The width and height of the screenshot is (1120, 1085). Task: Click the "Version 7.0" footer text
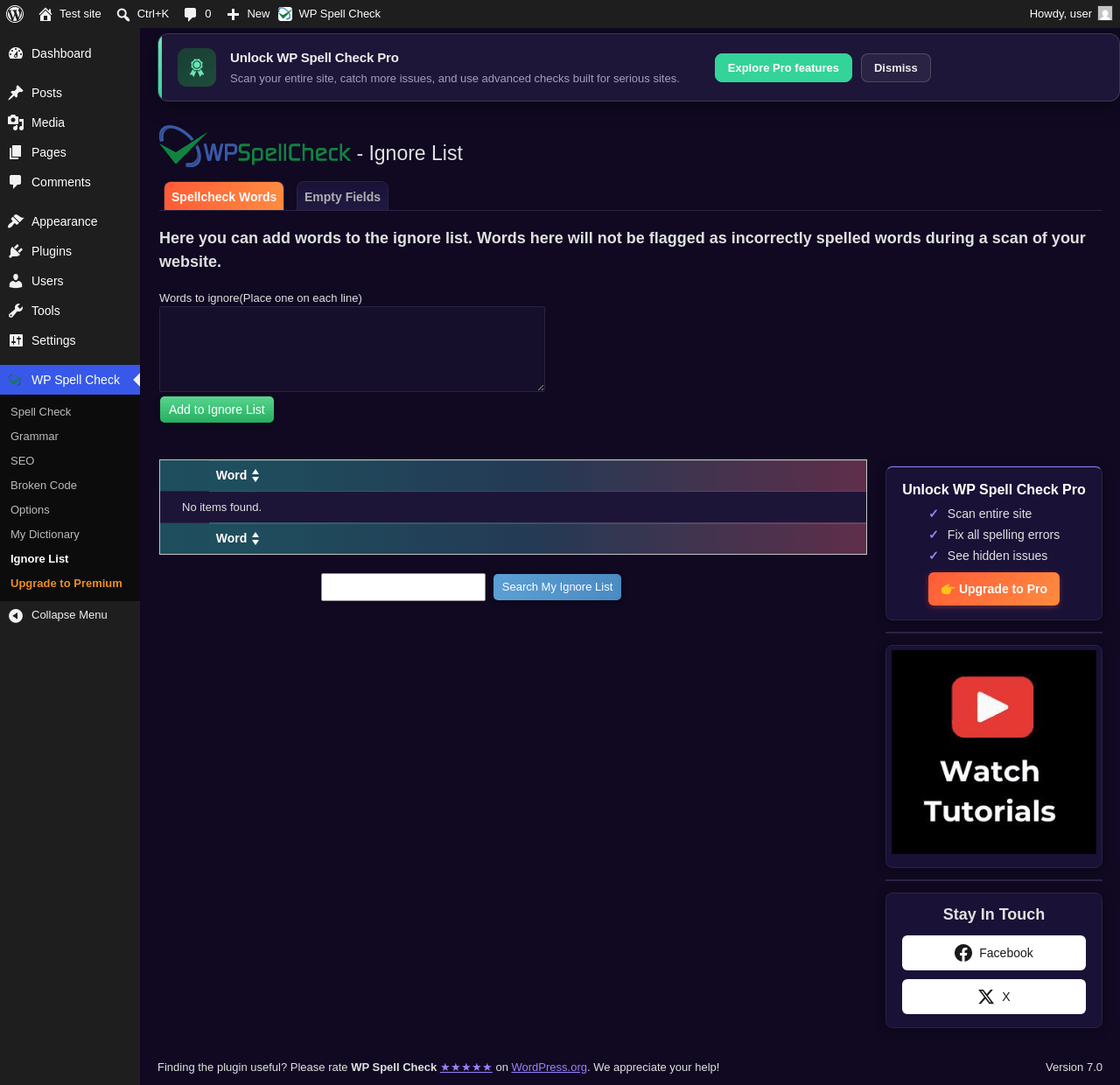[1074, 1067]
